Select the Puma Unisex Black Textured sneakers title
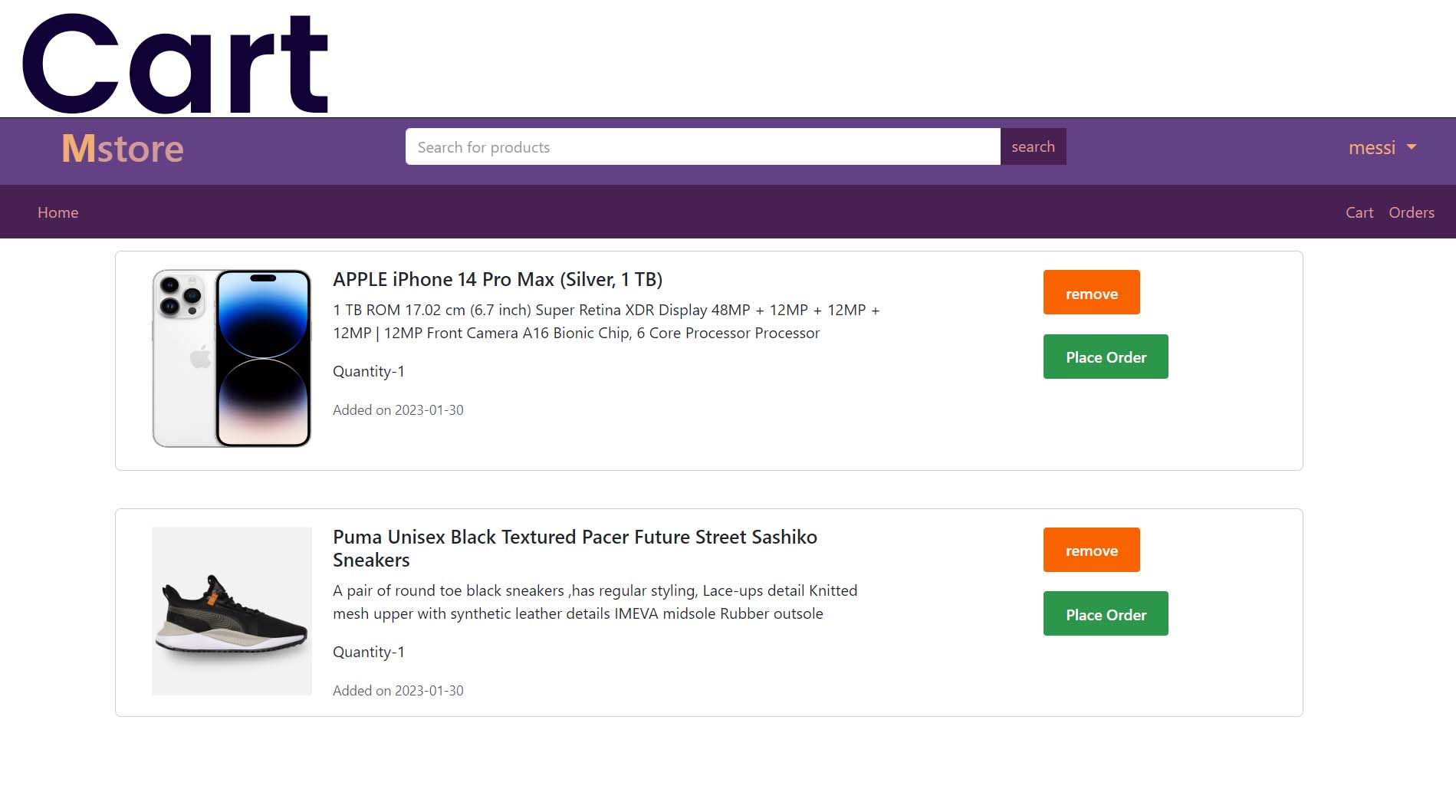 click(575, 548)
